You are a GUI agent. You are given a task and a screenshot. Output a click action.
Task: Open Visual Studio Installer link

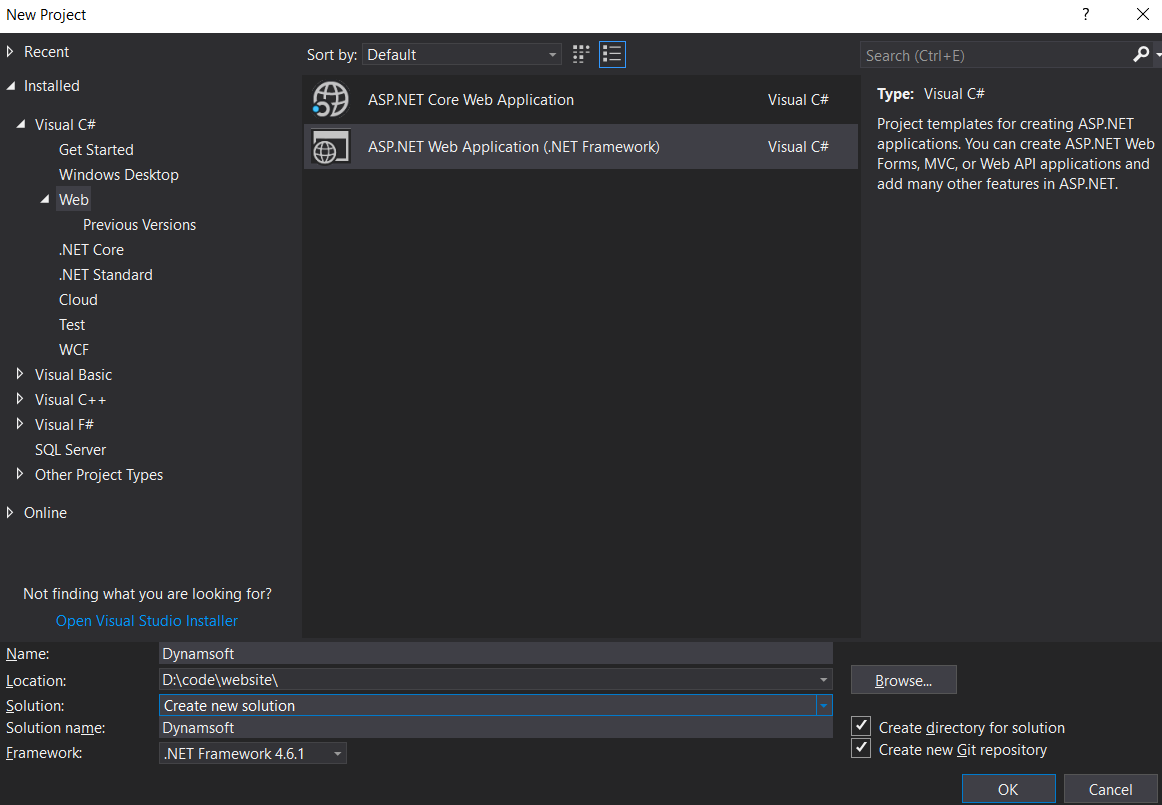point(147,620)
